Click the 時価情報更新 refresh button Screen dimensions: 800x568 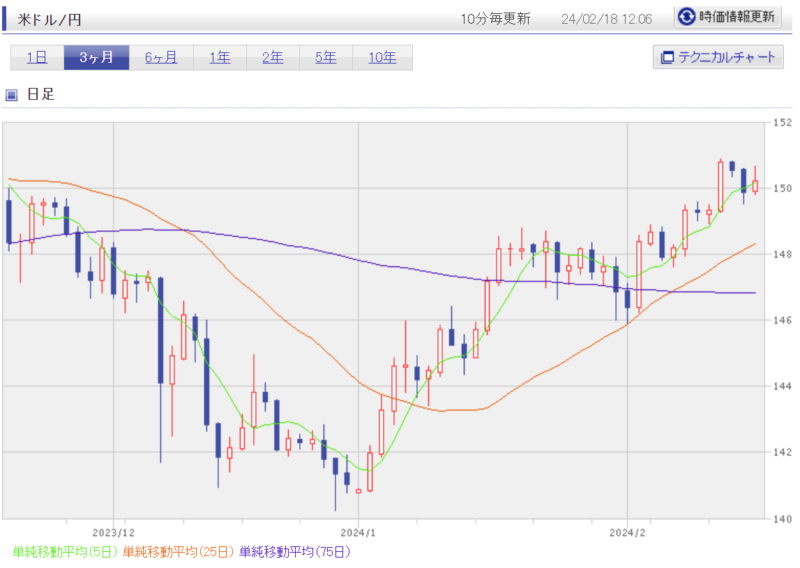click(x=728, y=17)
